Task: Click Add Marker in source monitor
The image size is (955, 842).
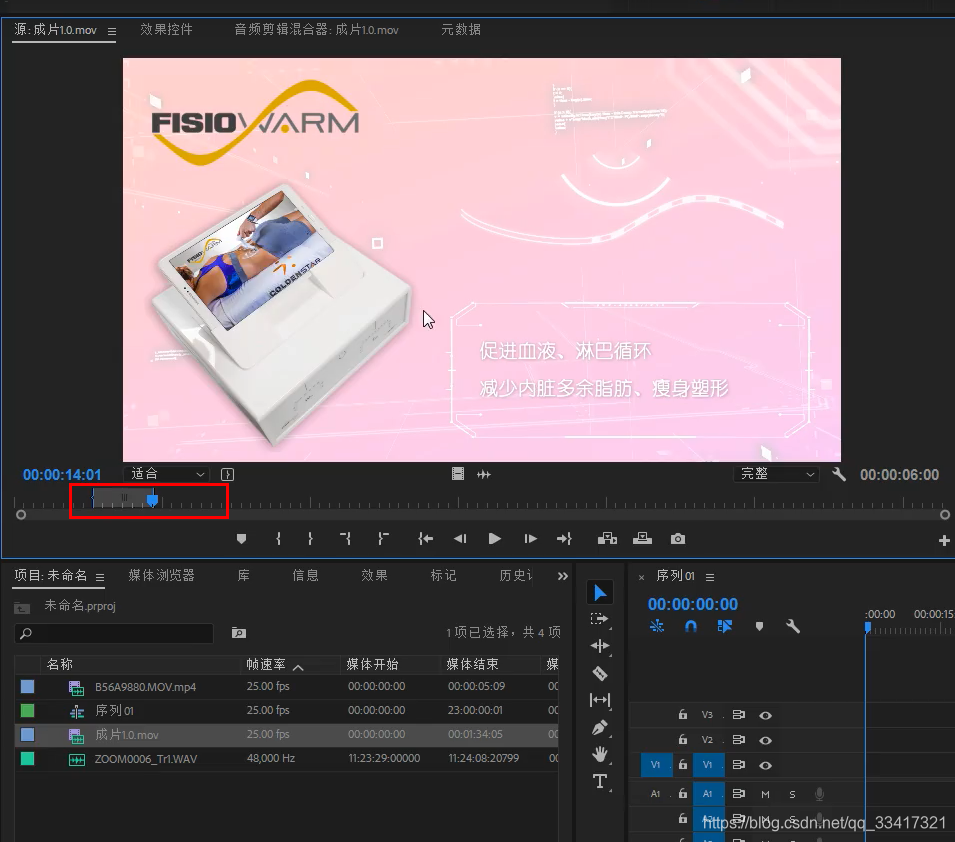Action: pyautogui.click(x=241, y=539)
